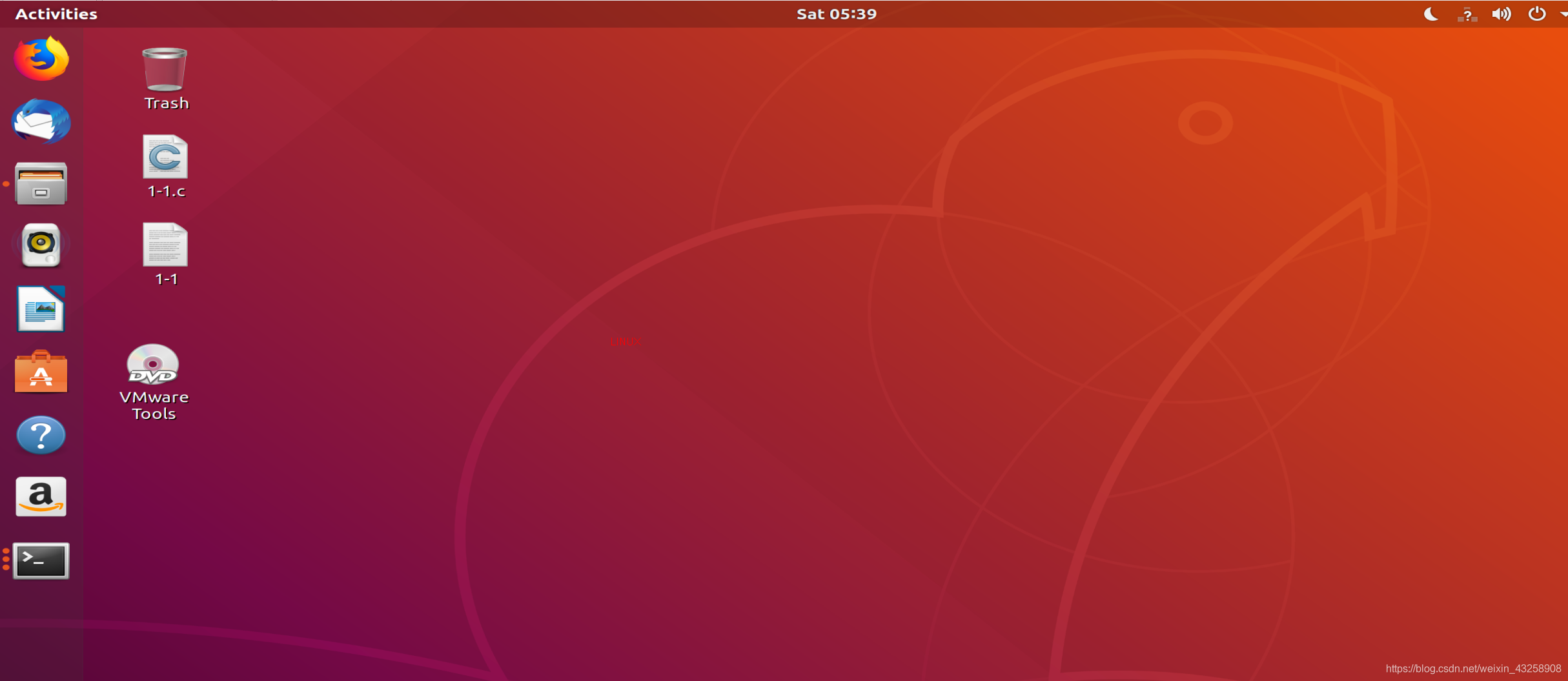Screen dimensions: 1568x681
Task: Click the network status indicator
Action: tap(1467, 14)
